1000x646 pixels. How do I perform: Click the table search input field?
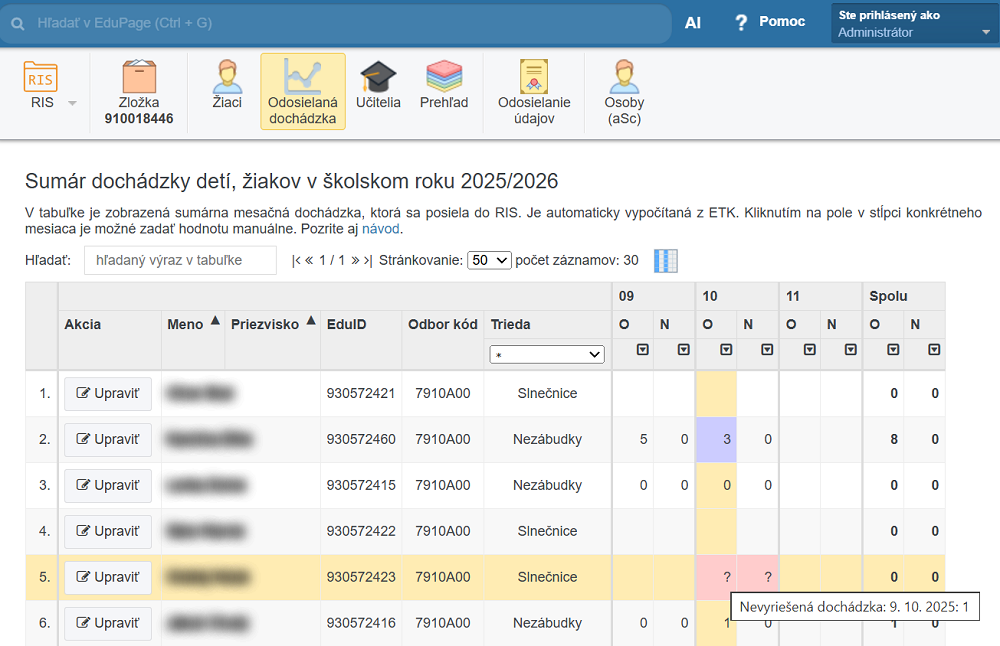click(x=180, y=260)
